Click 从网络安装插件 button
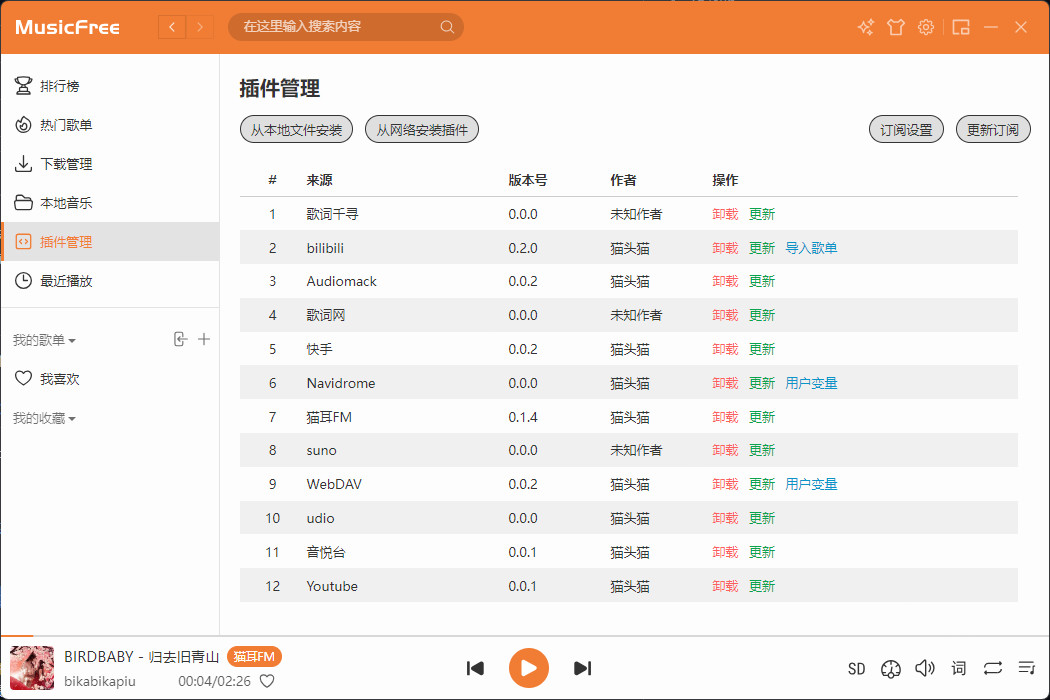1050x700 pixels. pos(422,129)
